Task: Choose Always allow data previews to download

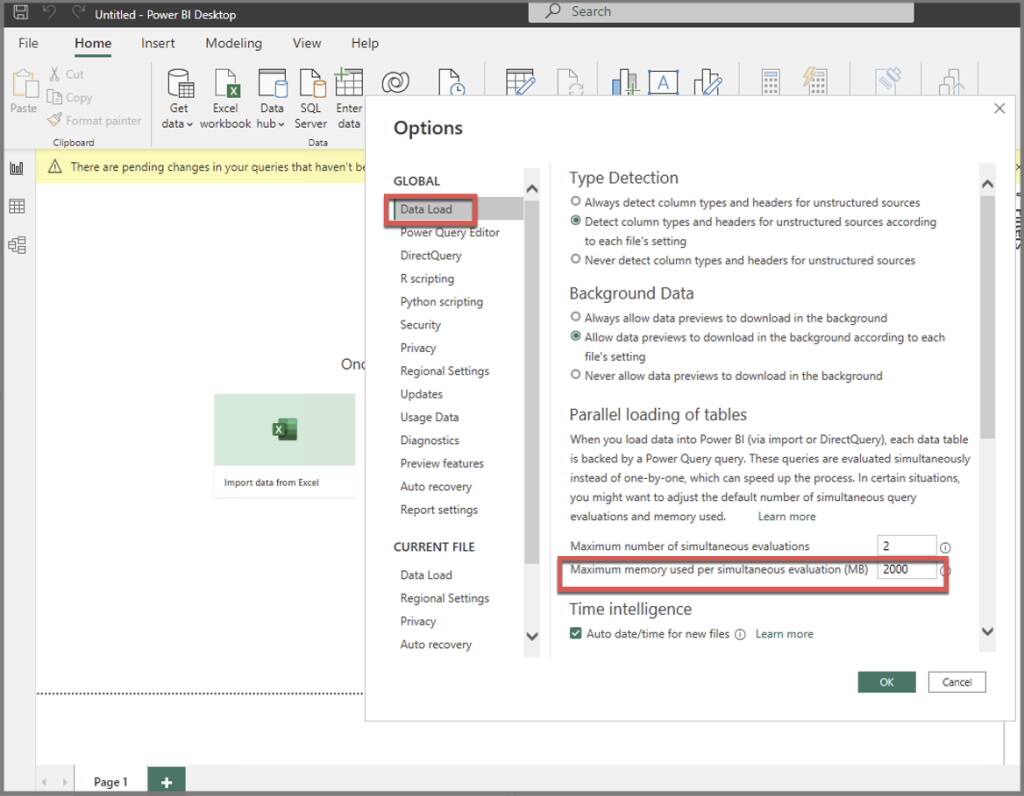Action: [x=576, y=318]
